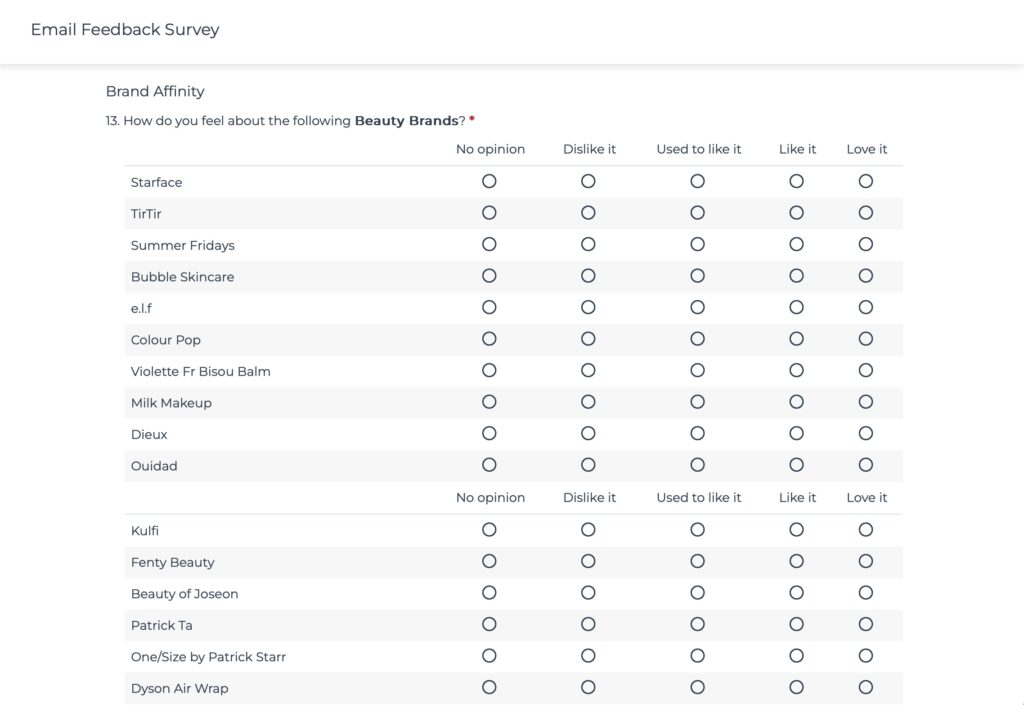
Task: Rate Kulfi as "Love it"
Action: click(x=865, y=530)
